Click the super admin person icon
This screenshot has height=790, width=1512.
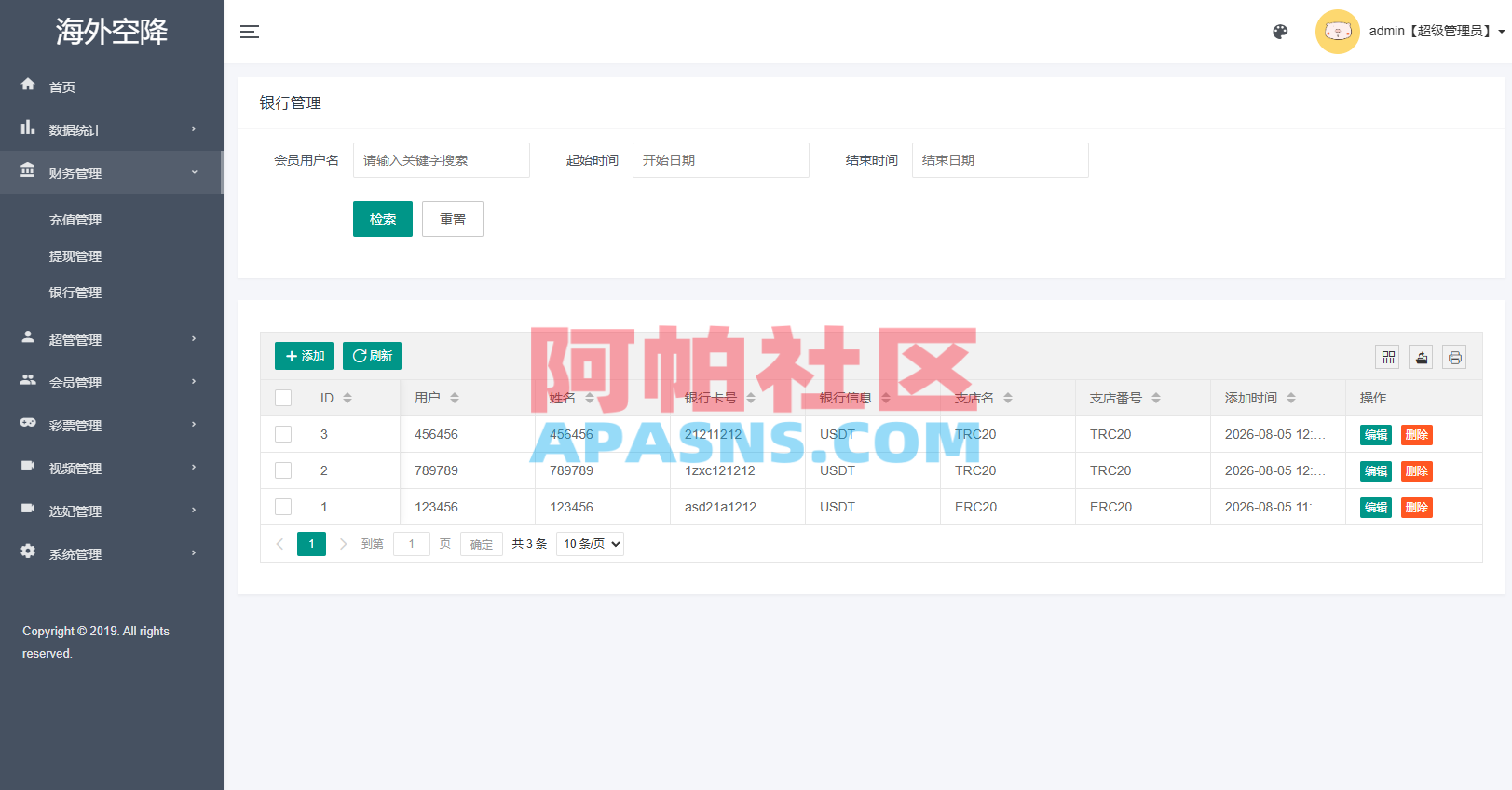point(28,337)
